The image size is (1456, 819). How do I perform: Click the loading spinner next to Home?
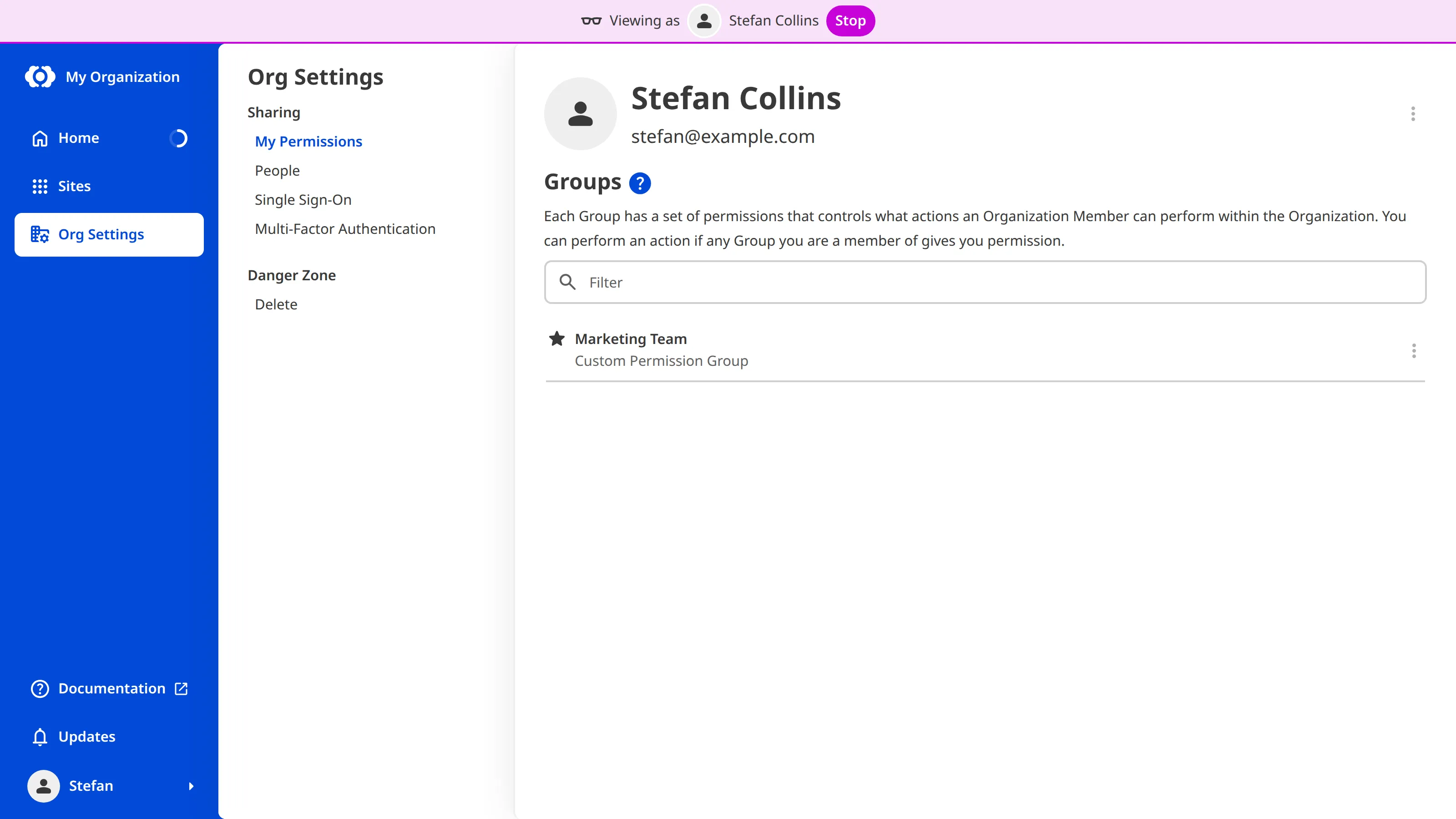(179, 138)
